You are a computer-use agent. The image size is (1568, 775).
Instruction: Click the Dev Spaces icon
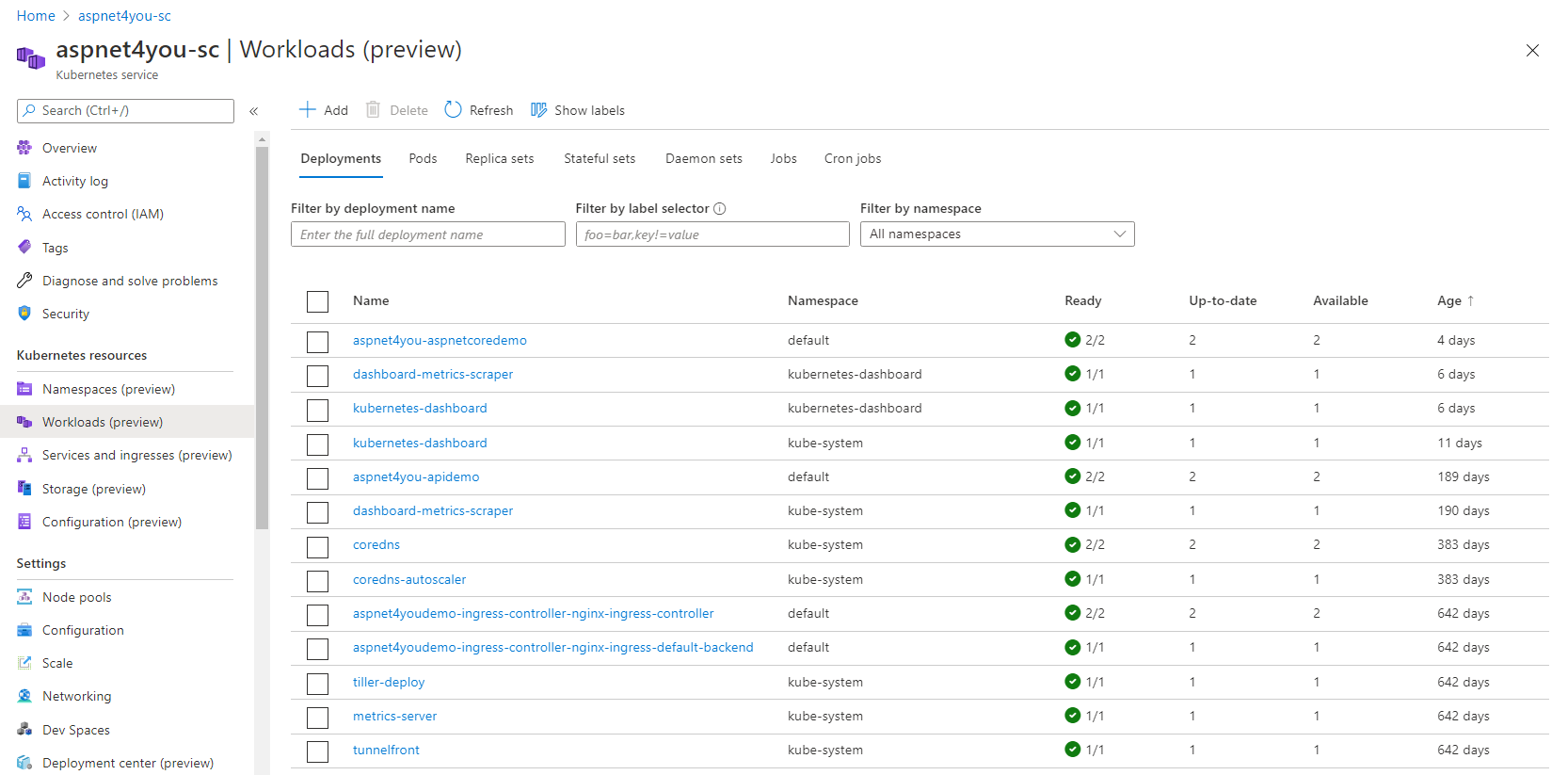pos(24,730)
